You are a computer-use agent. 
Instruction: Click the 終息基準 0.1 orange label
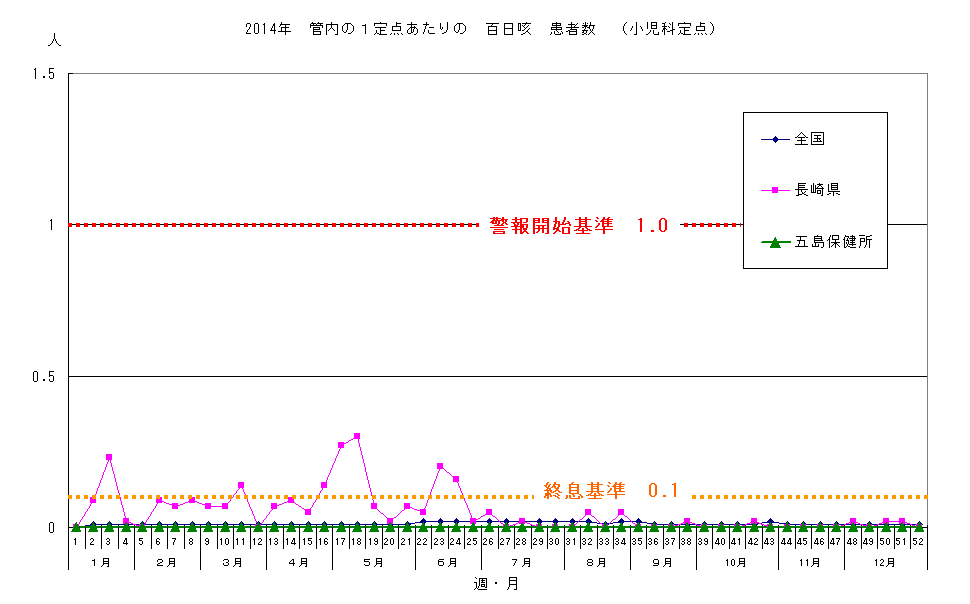(x=611, y=491)
